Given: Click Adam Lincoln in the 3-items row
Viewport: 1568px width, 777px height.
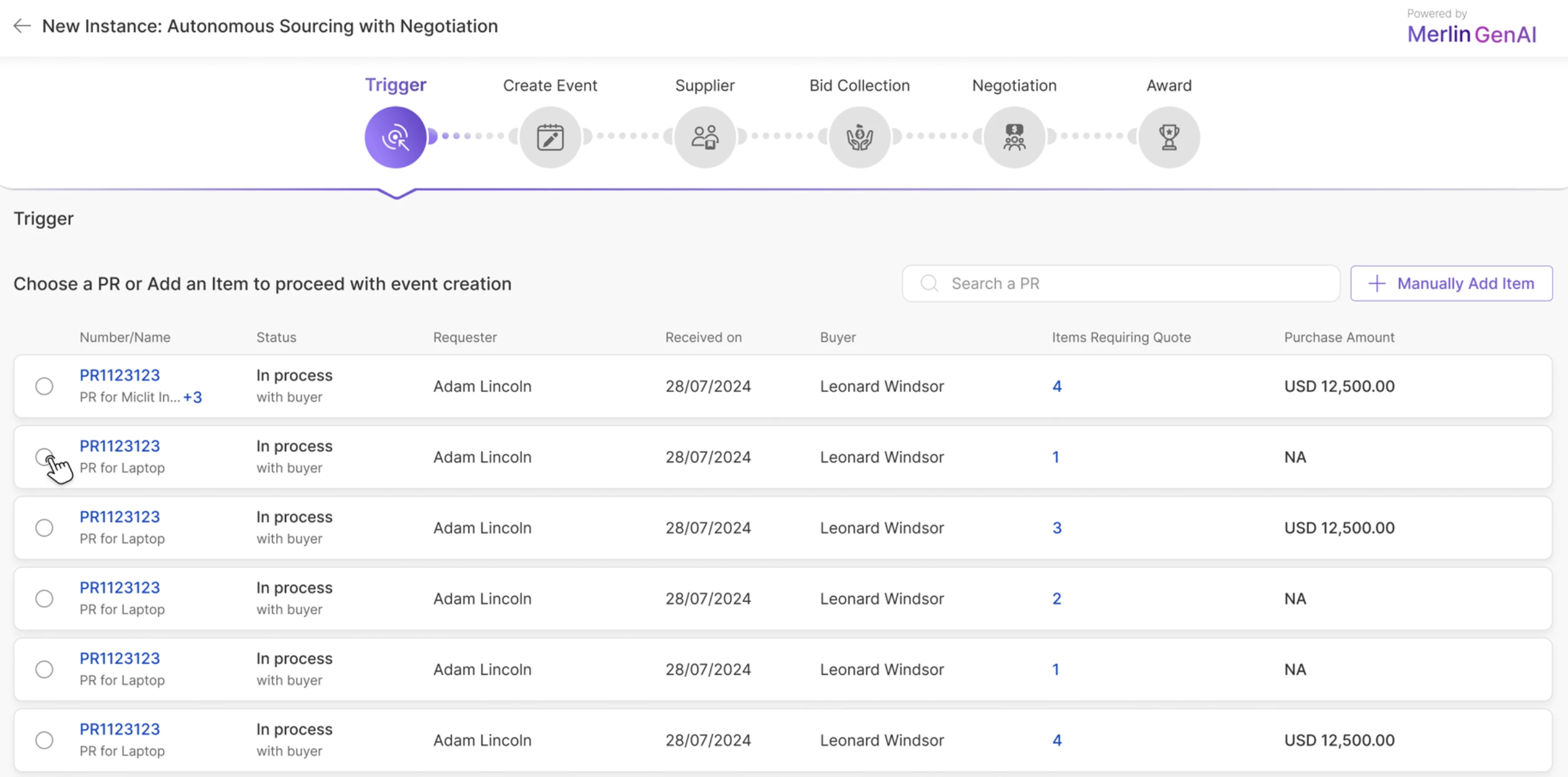Looking at the screenshot, I should click(482, 527).
